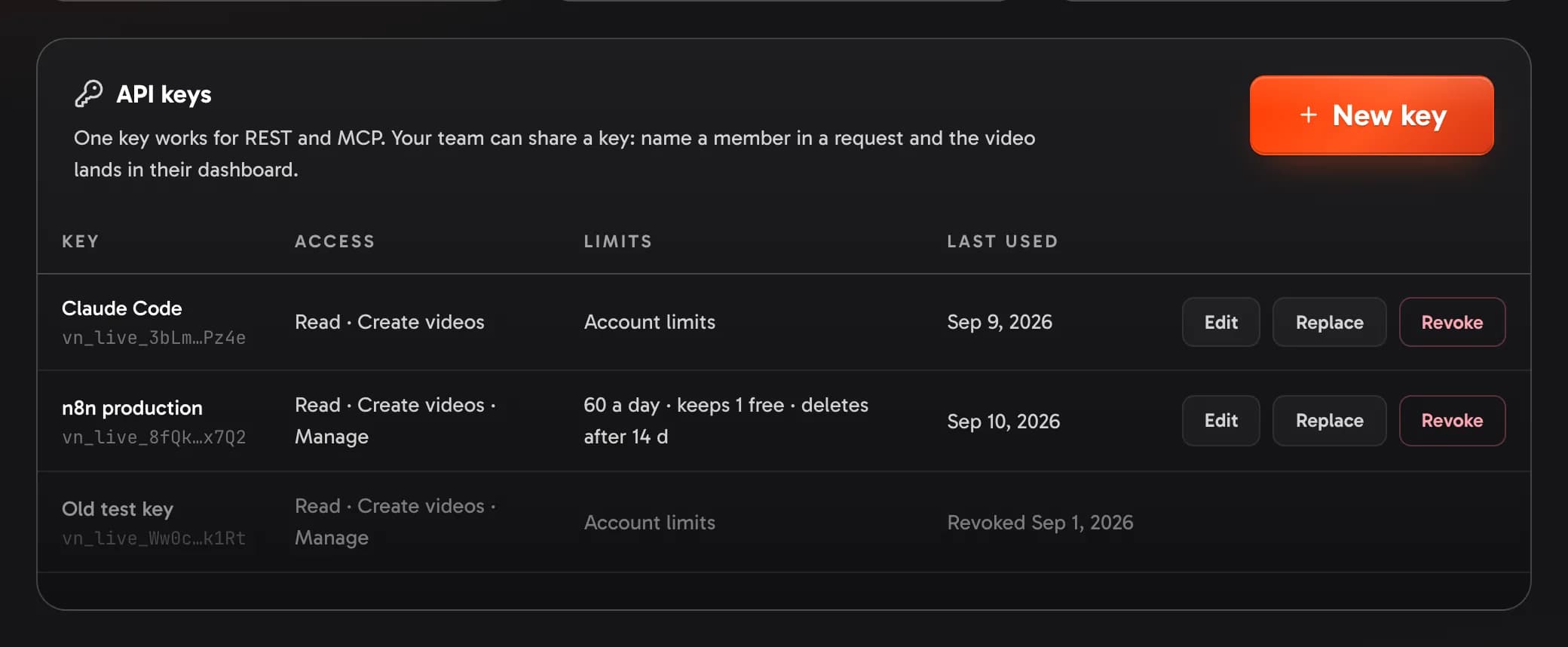Edit the Claude Code key
Image resolution: width=1568 pixels, height=647 pixels.
point(1220,322)
